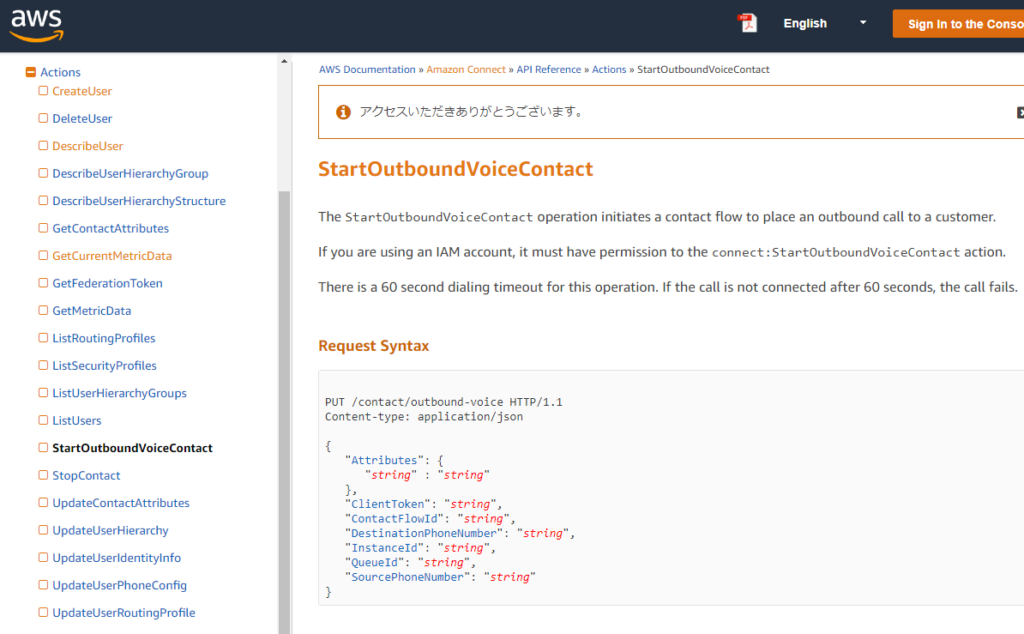
Task: Click the box icon beside DeleteUser
Action: coord(43,118)
